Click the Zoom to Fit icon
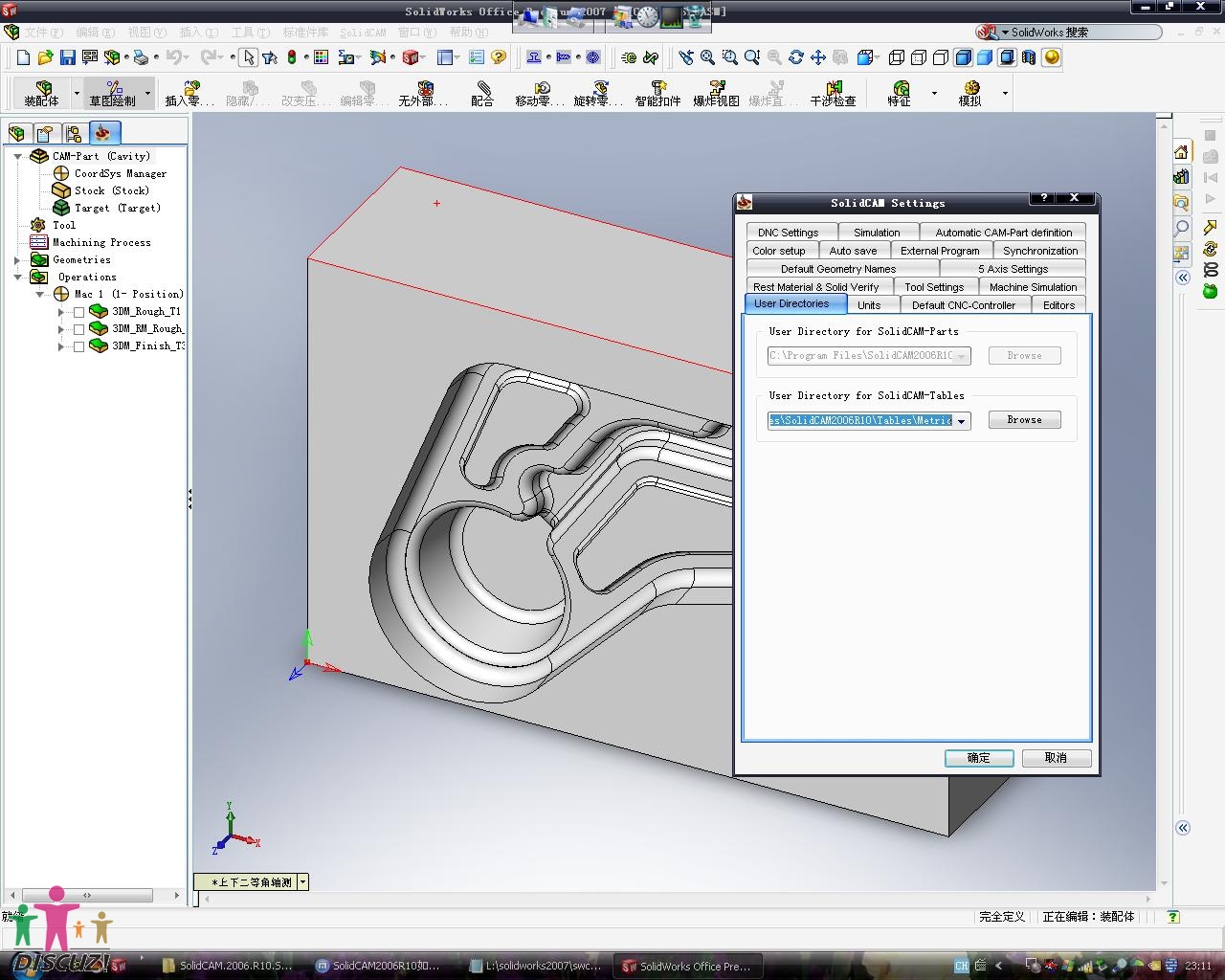The width and height of the screenshot is (1225, 980). 708,57
